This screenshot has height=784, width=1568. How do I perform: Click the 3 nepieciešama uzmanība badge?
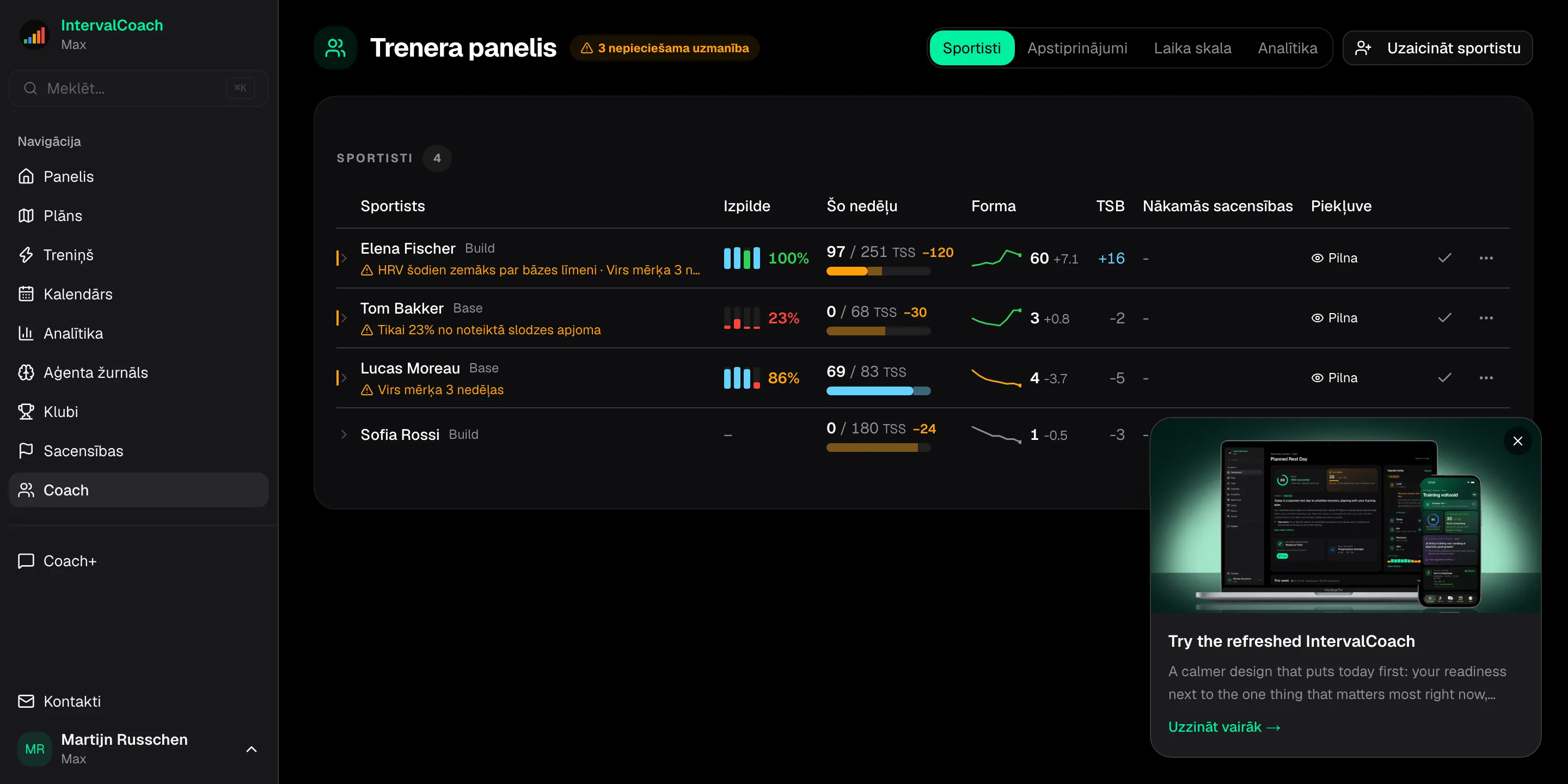click(x=664, y=48)
